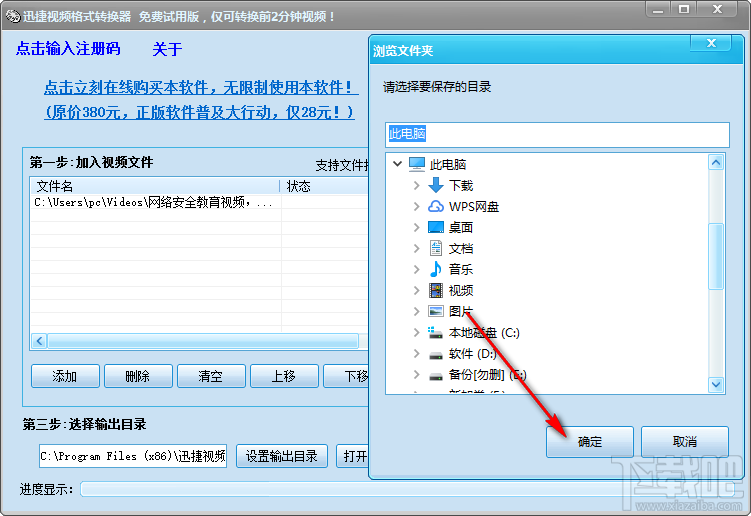Click the 原价380元 price link line
751x516 pixels.
tap(199, 113)
